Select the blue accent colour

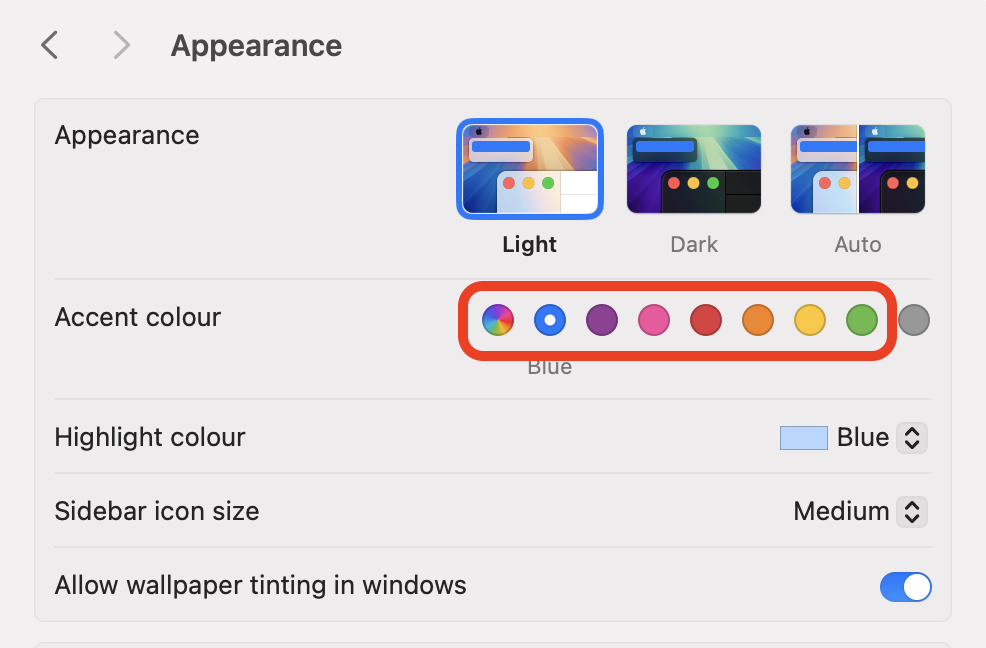coord(550,320)
